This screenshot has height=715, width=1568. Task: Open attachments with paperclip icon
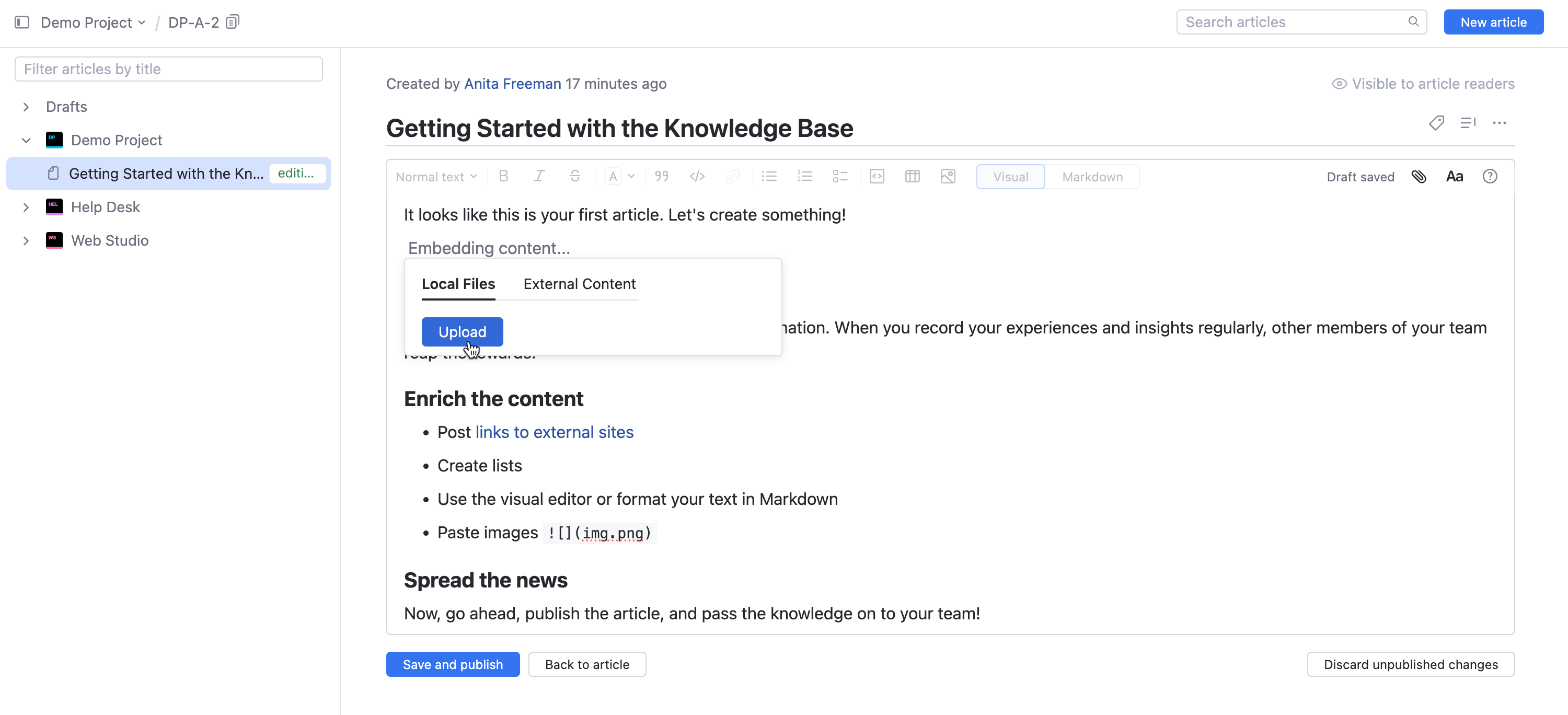[1419, 177]
